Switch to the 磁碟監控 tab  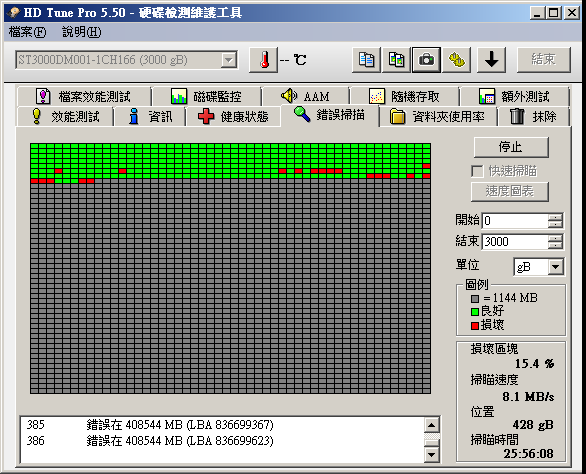click(x=206, y=96)
